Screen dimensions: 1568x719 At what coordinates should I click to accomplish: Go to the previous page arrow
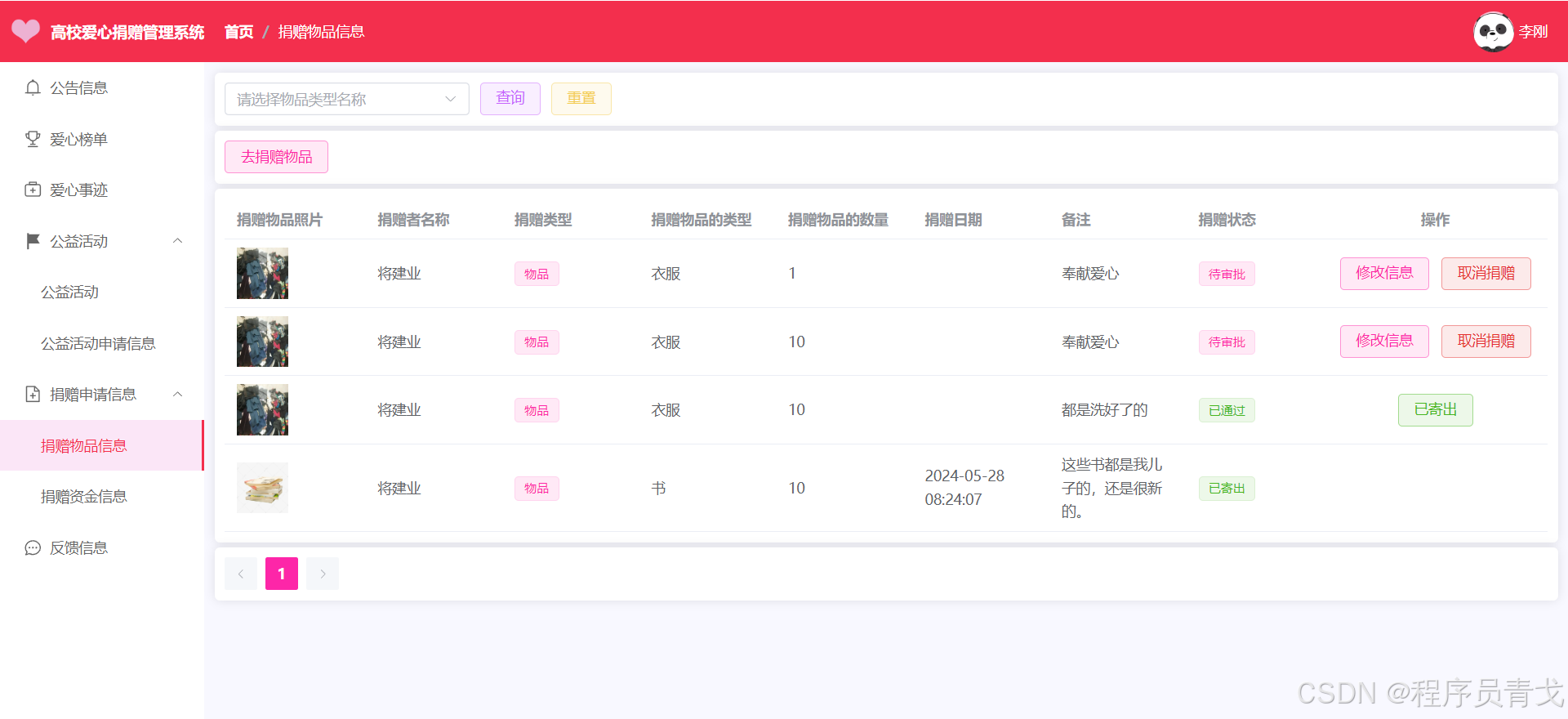coord(241,574)
